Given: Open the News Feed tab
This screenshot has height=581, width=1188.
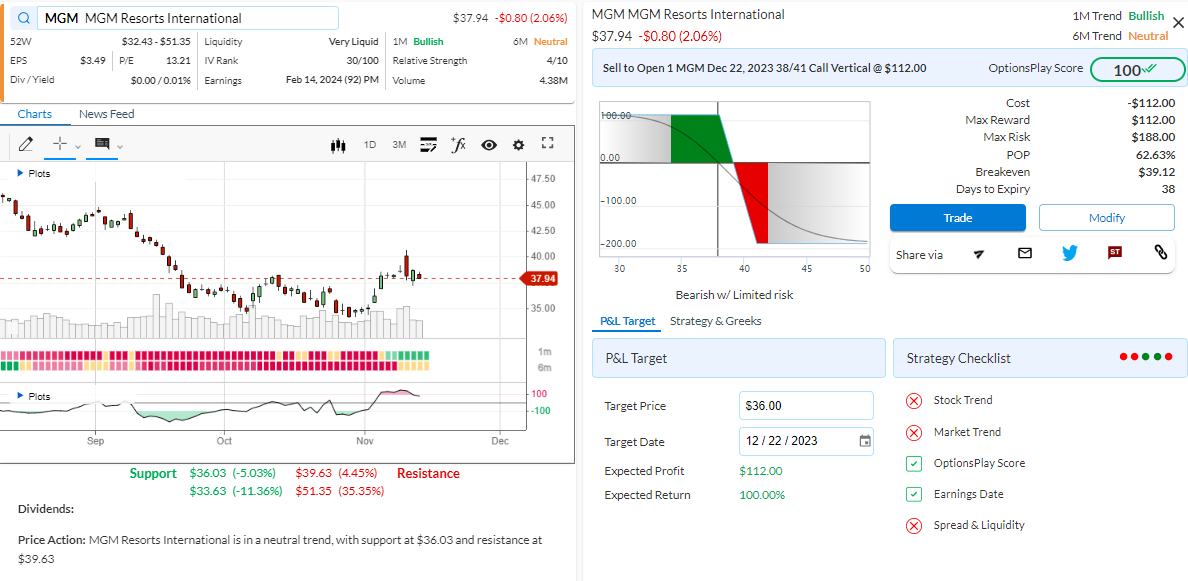Looking at the screenshot, I should click(107, 114).
